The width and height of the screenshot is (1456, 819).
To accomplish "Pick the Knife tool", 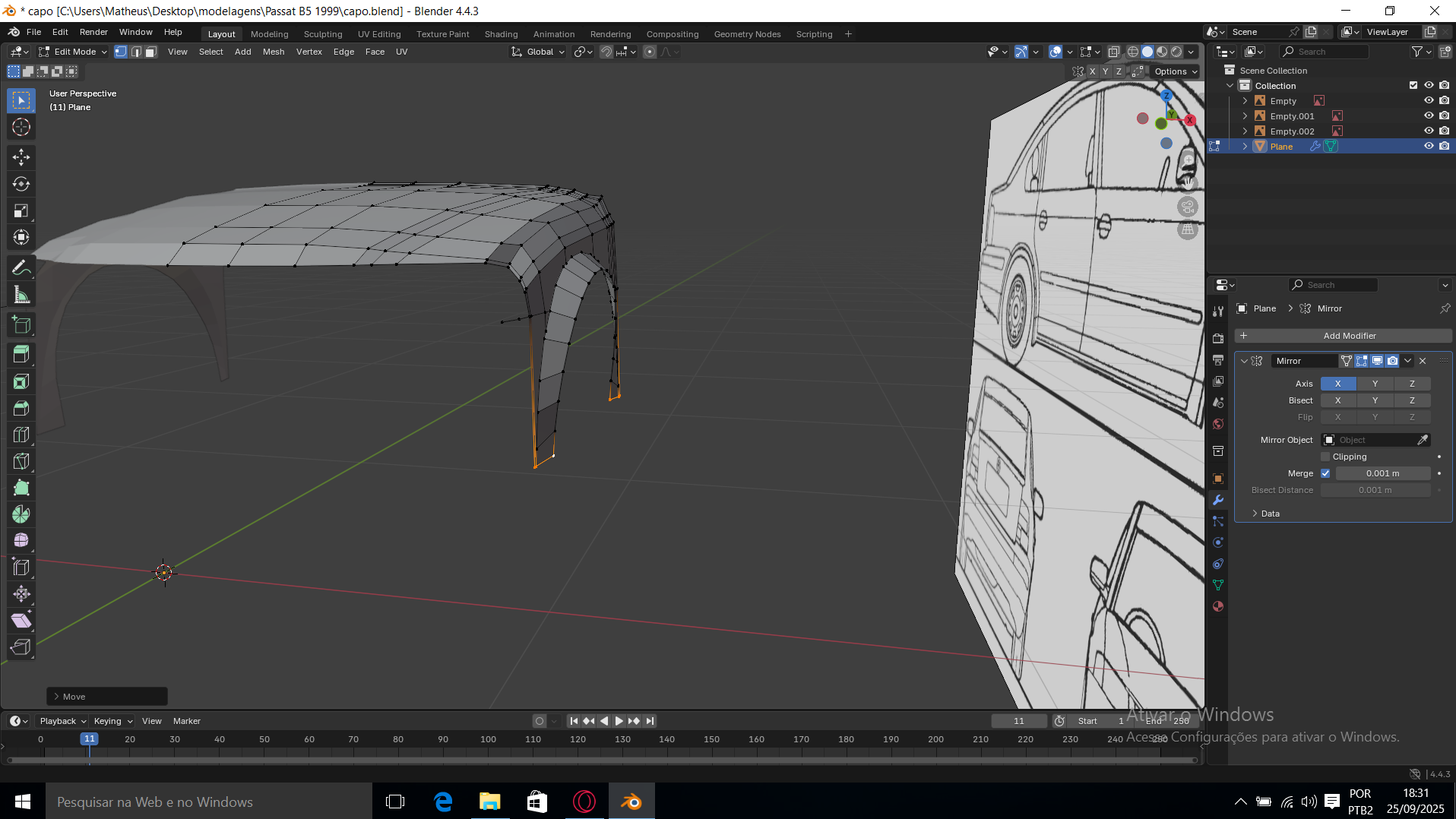I will pos(21,461).
